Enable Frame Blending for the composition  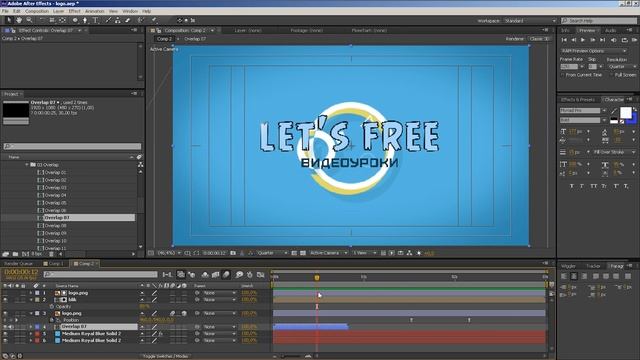216,275
